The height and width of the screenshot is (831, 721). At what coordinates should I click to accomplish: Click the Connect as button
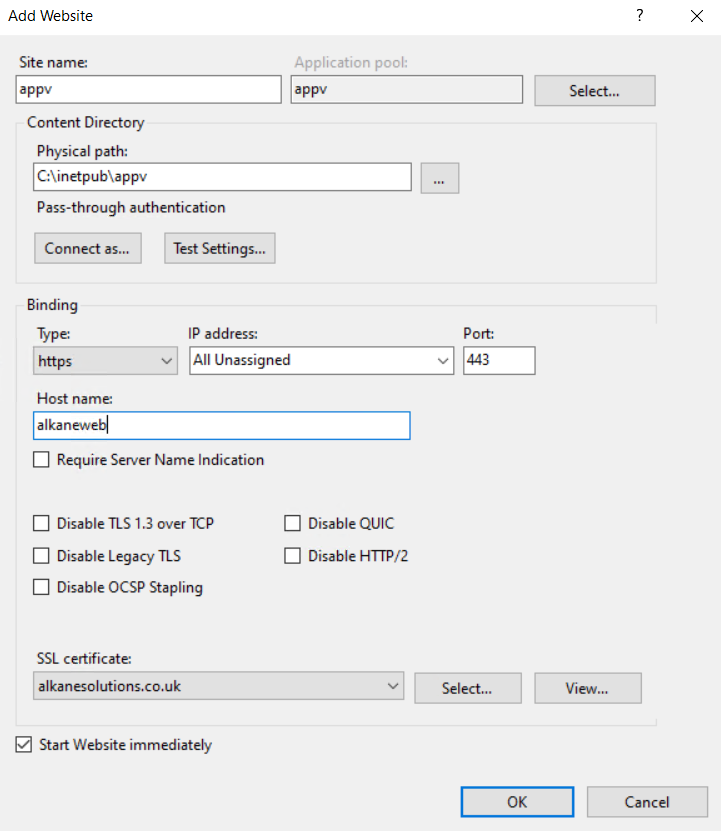(87, 248)
